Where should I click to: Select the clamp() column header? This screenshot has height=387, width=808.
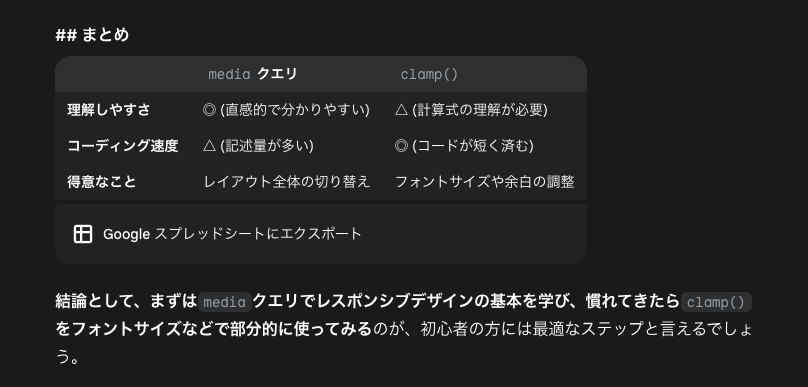429,74
